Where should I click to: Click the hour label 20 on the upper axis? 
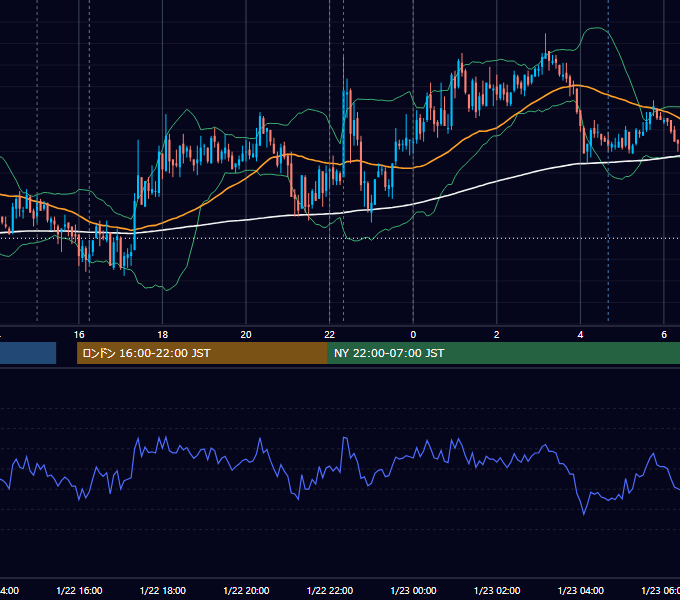246,335
